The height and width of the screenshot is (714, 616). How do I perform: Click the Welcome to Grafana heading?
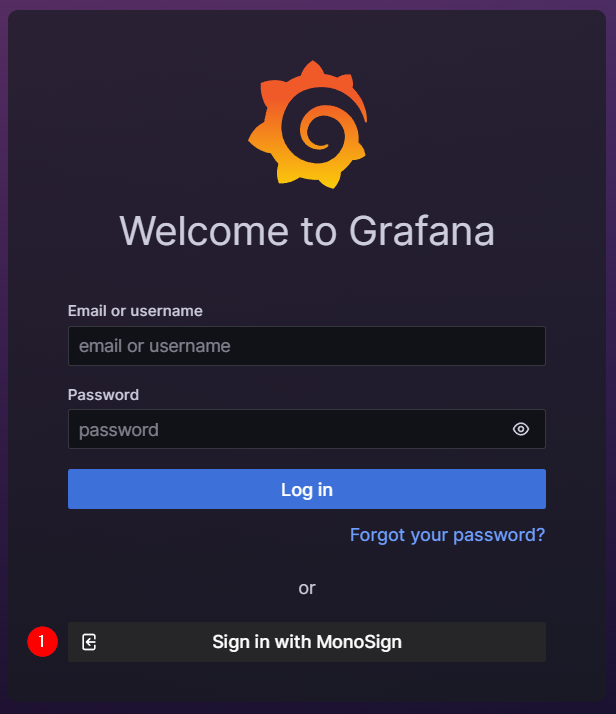[307, 231]
